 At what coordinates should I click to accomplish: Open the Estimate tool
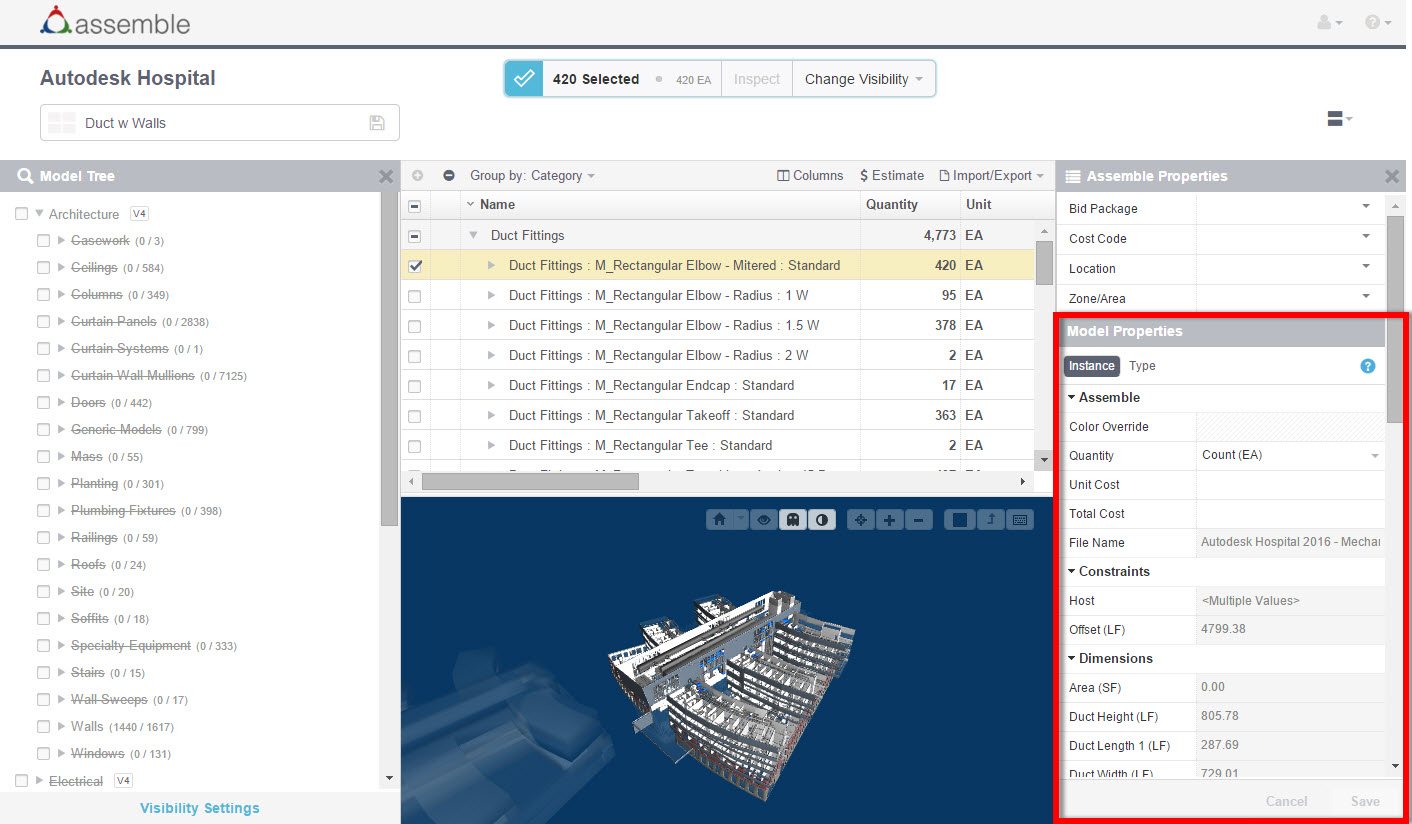[892, 175]
